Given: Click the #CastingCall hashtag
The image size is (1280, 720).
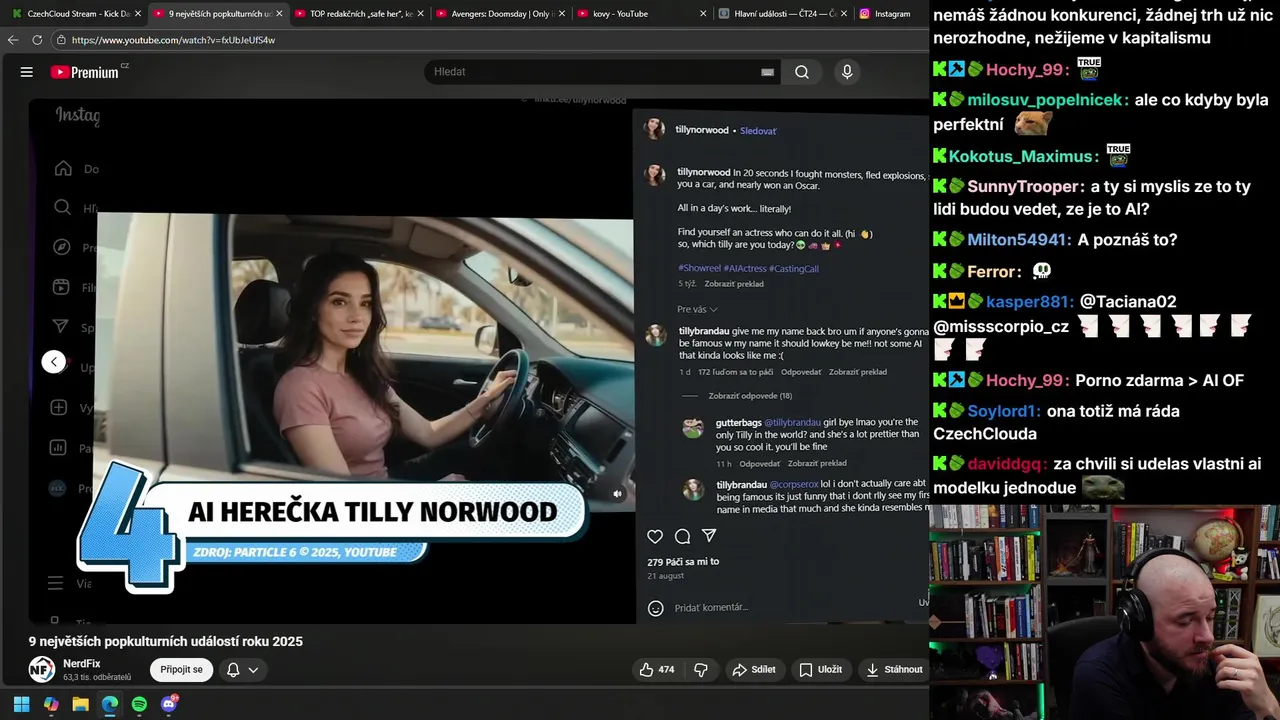Looking at the screenshot, I should [794, 268].
